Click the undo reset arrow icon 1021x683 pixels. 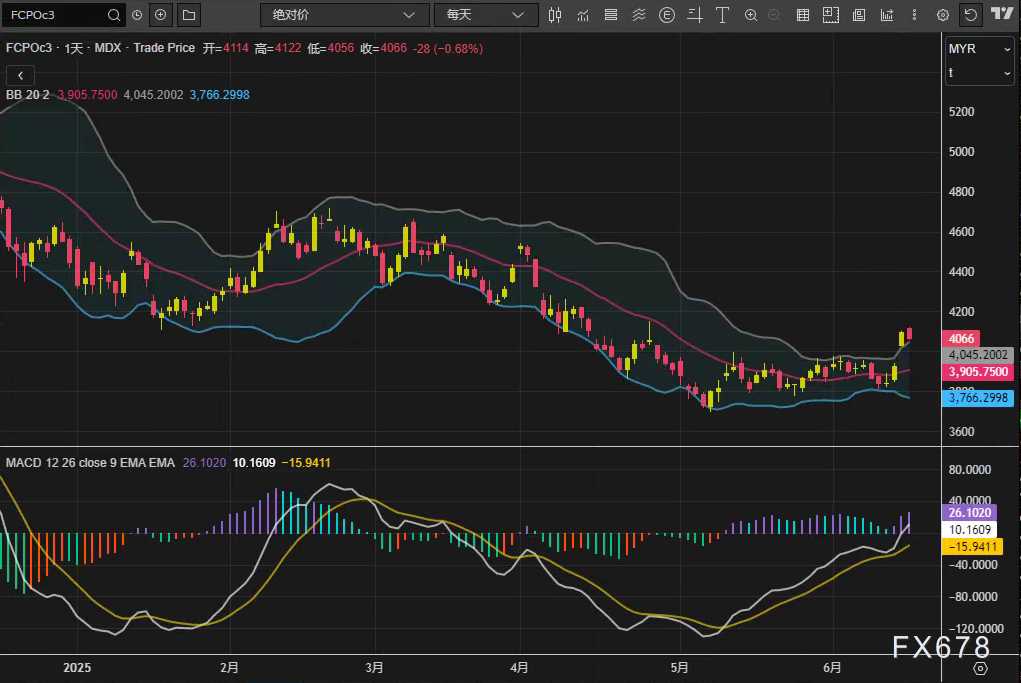coord(970,15)
